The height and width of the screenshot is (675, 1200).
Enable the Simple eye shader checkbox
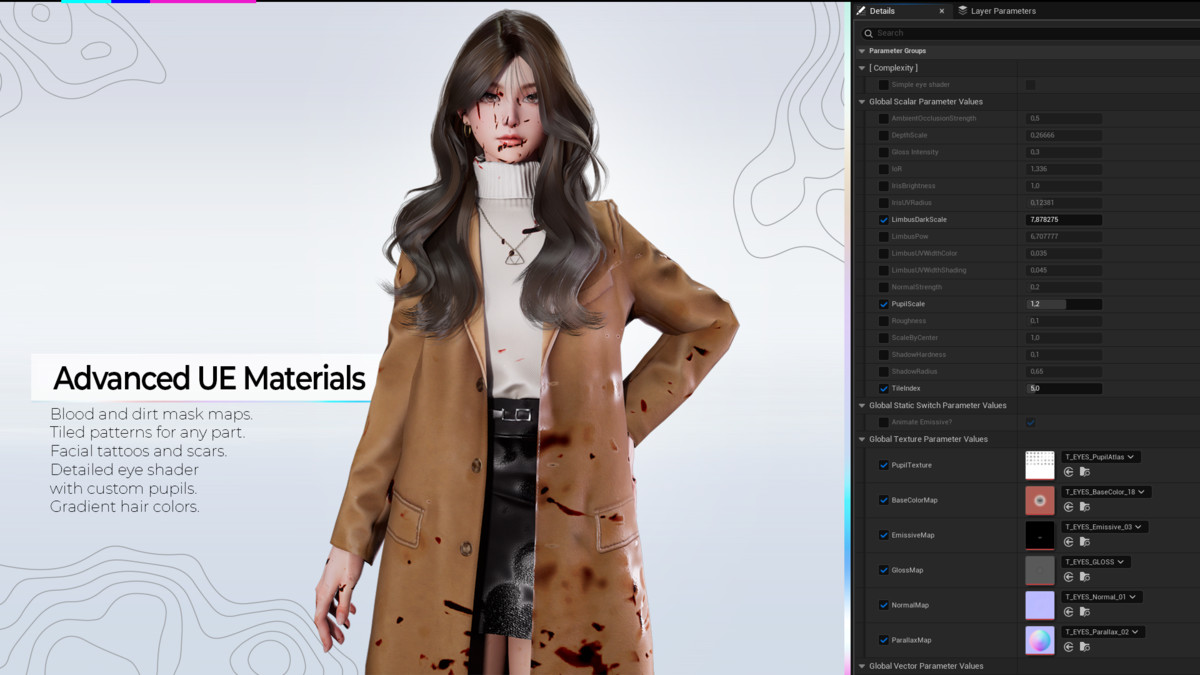pyautogui.click(x=883, y=85)
